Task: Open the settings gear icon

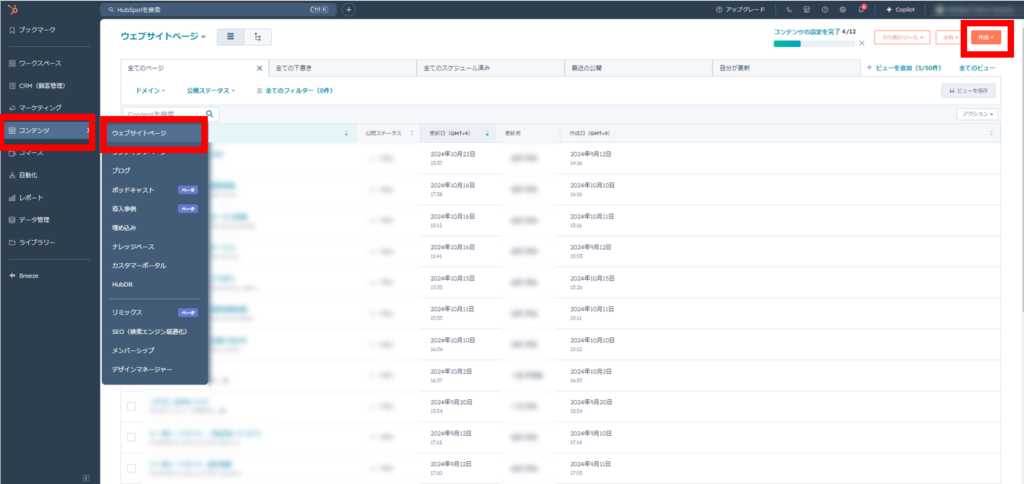Action: 842,9
